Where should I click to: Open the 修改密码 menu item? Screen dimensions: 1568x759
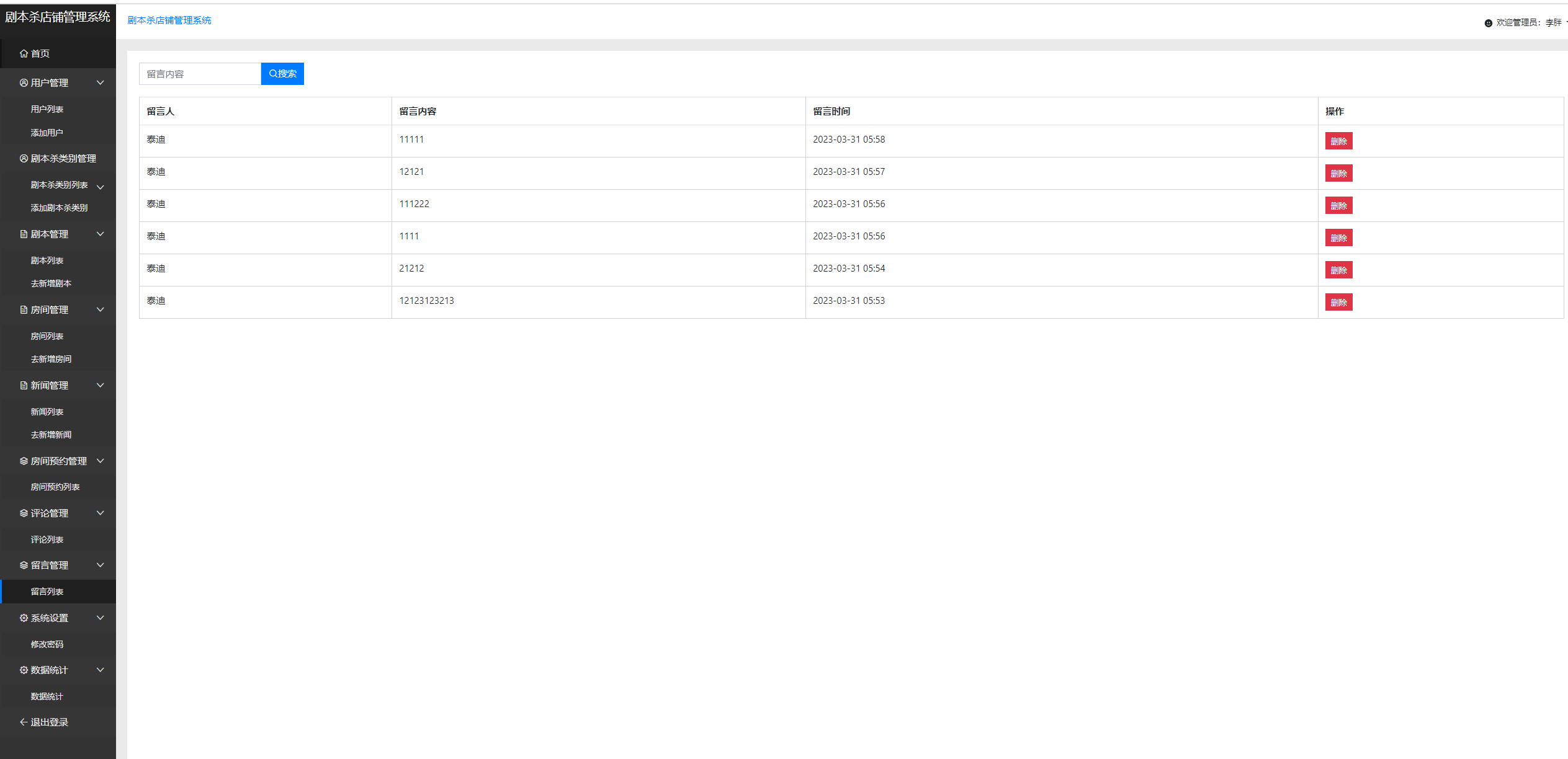(x=47, y=644)
